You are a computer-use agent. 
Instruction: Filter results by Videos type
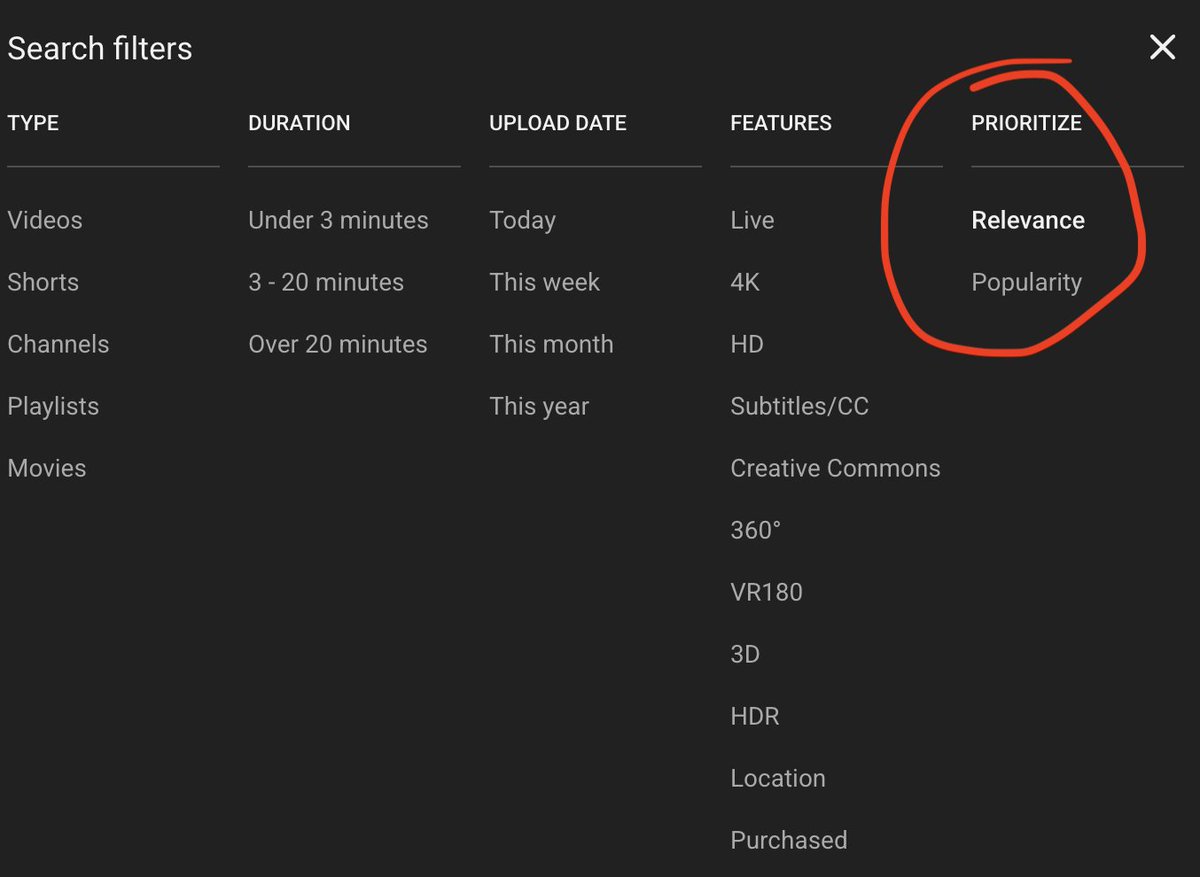[45, 220]
